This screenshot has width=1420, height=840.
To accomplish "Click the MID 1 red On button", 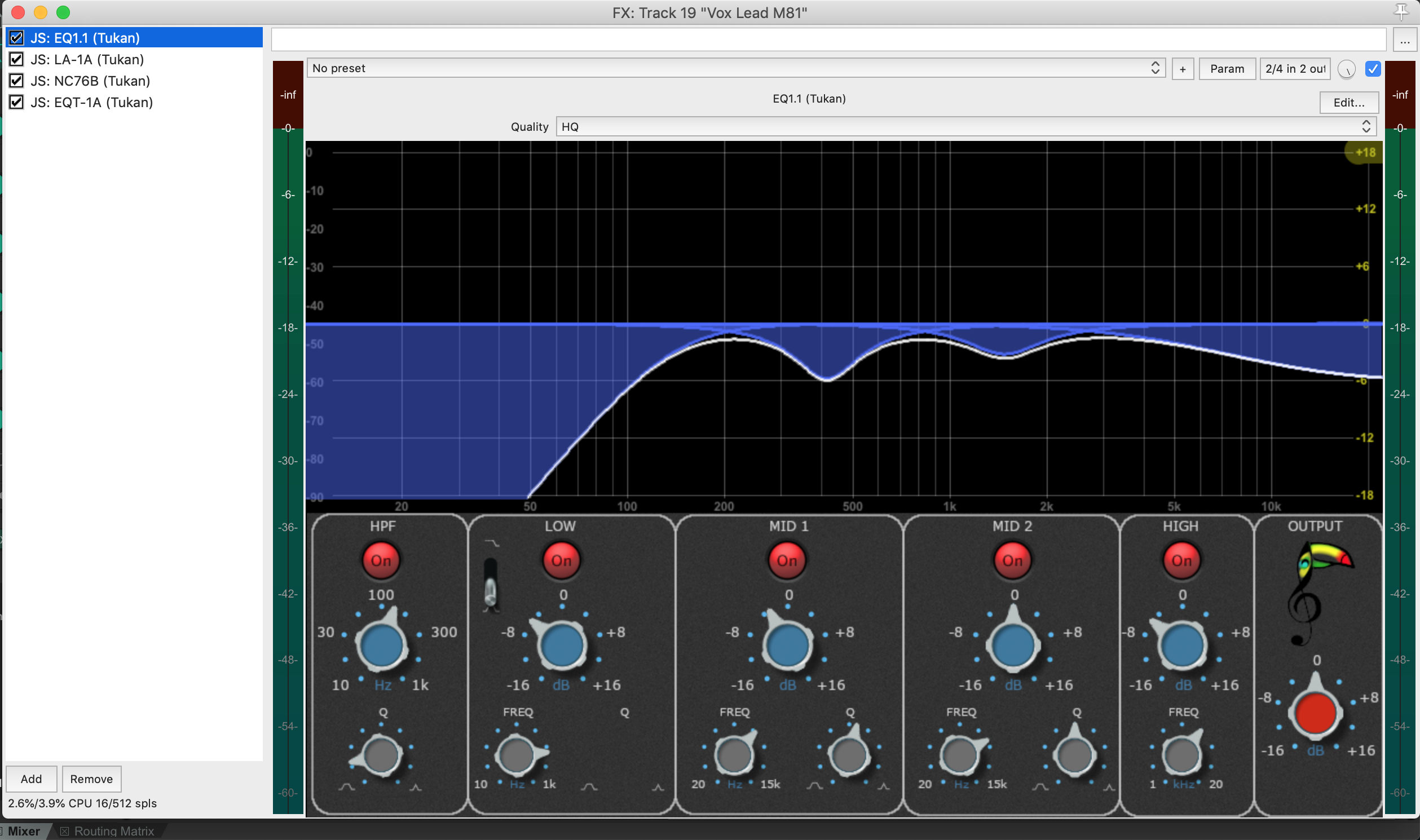I will click(787, 560).
